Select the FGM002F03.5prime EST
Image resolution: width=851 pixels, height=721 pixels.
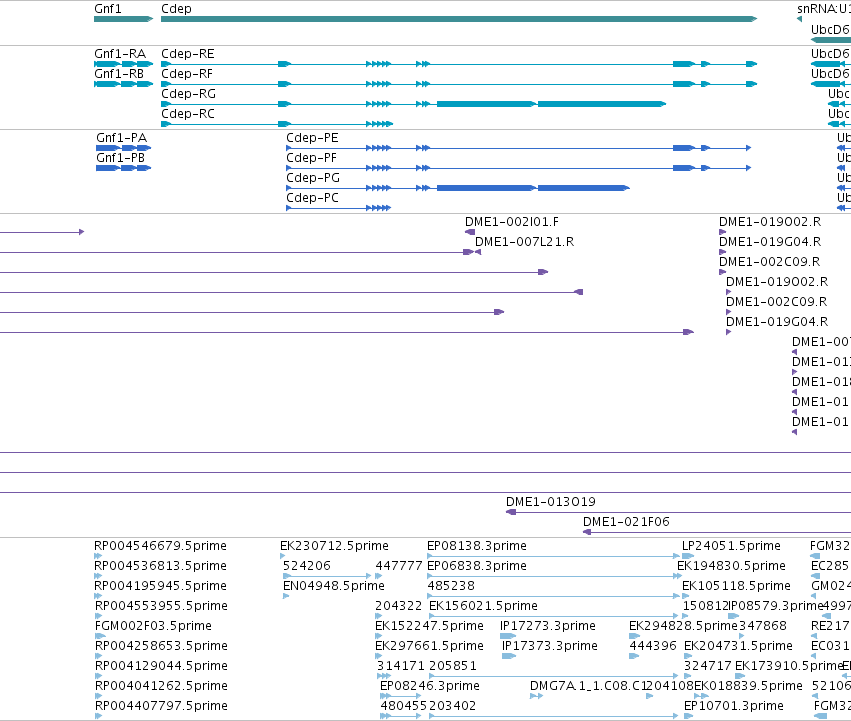click(153, 626)
